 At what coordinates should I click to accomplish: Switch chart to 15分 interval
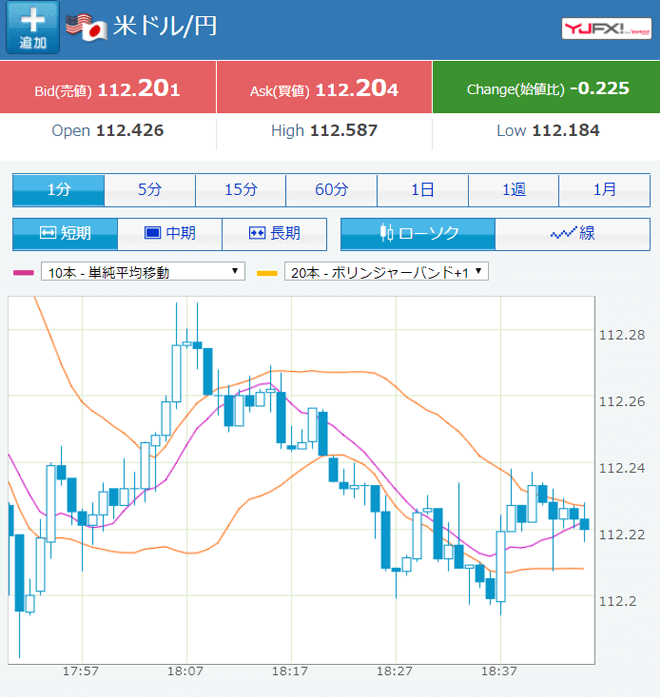pos(241,190)
